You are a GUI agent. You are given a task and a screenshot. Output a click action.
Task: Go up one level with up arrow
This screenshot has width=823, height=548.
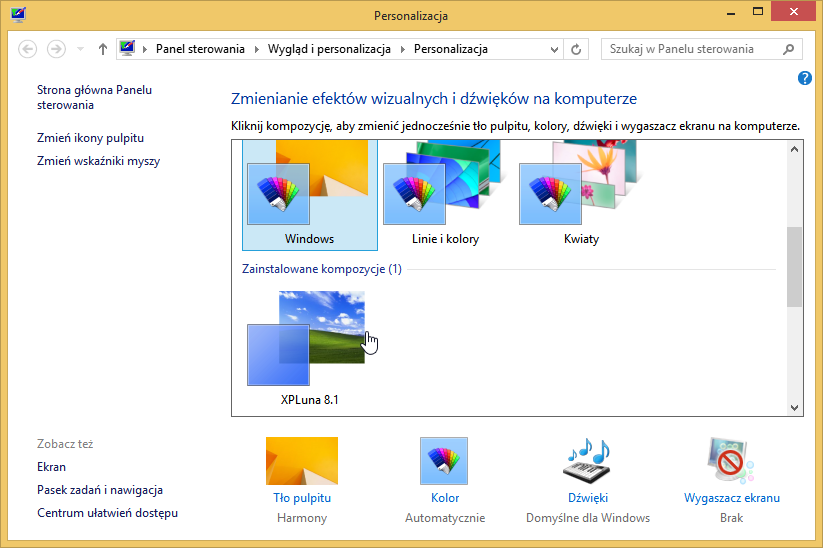[103, 49]
